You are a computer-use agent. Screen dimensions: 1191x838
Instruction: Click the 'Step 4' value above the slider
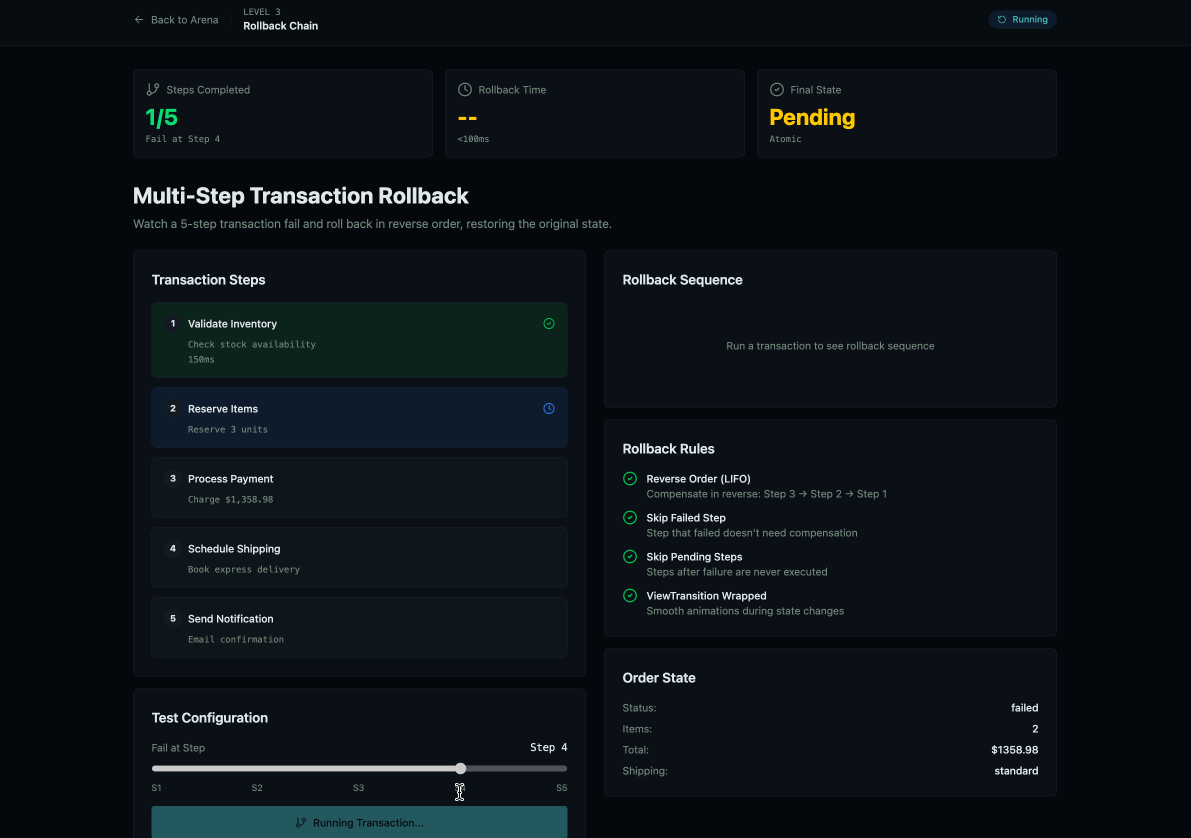coord(548,748)
